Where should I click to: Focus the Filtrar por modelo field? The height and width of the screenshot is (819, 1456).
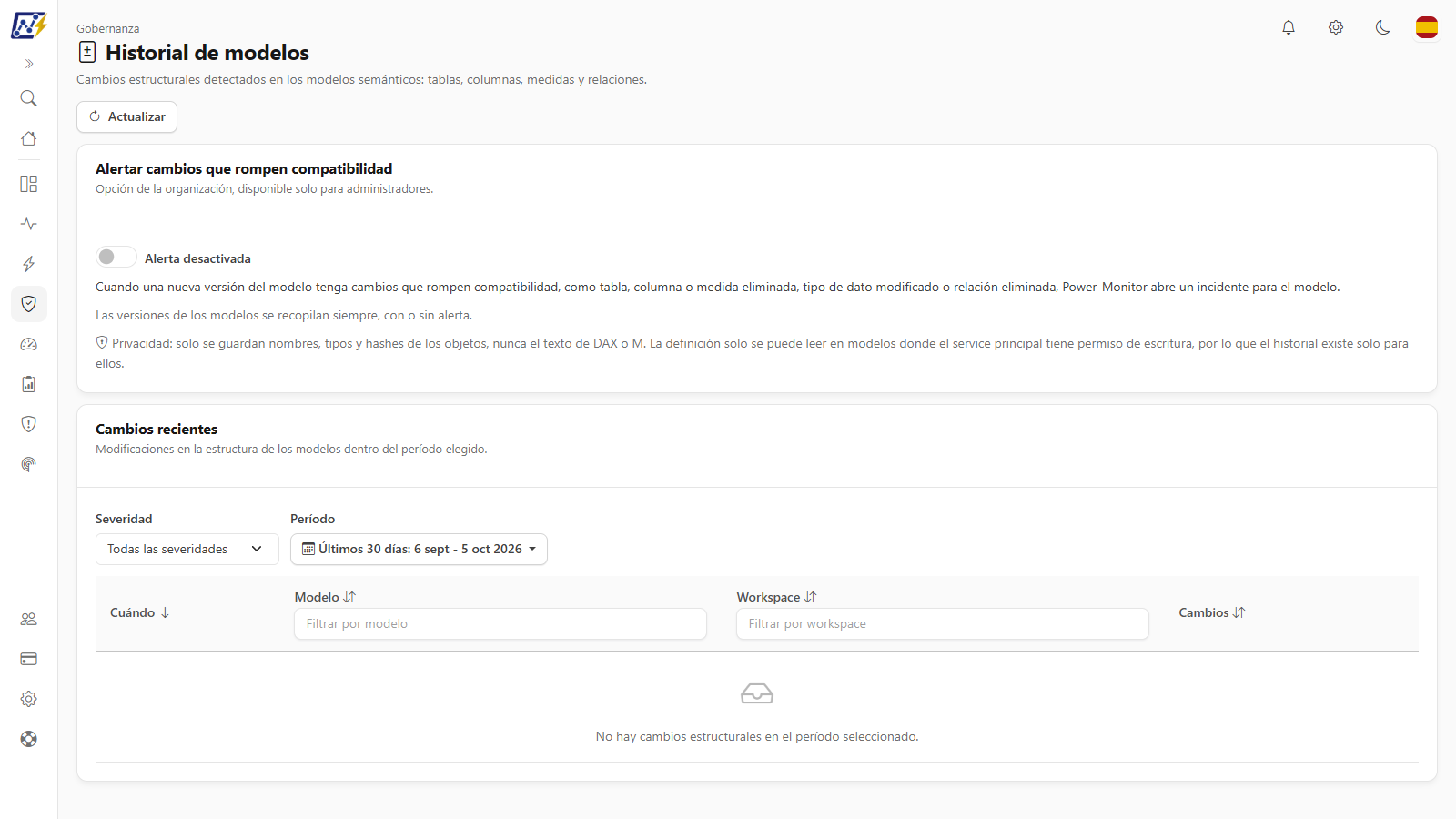(500, 623)
